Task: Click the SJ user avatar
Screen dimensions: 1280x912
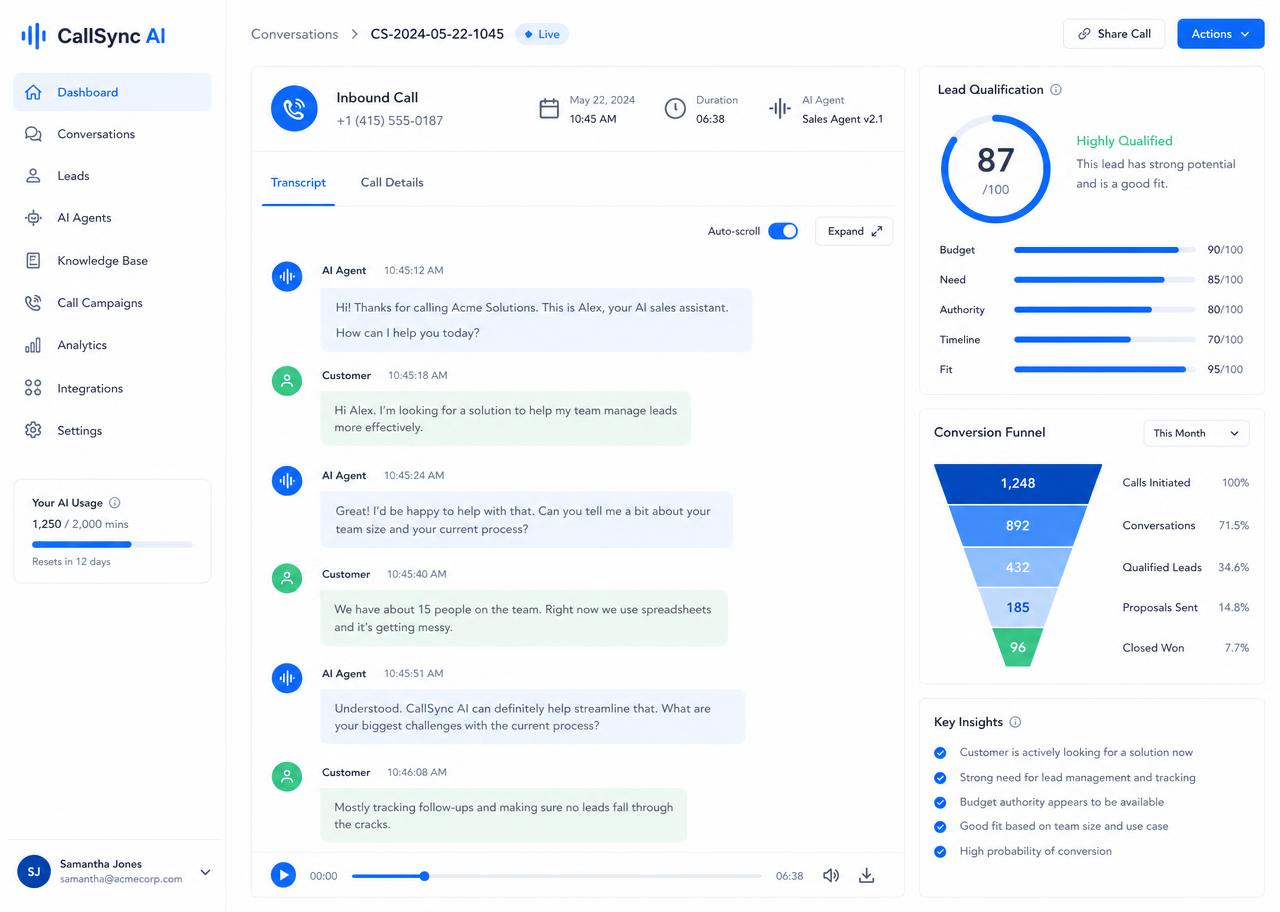Action: click(34, 872)
